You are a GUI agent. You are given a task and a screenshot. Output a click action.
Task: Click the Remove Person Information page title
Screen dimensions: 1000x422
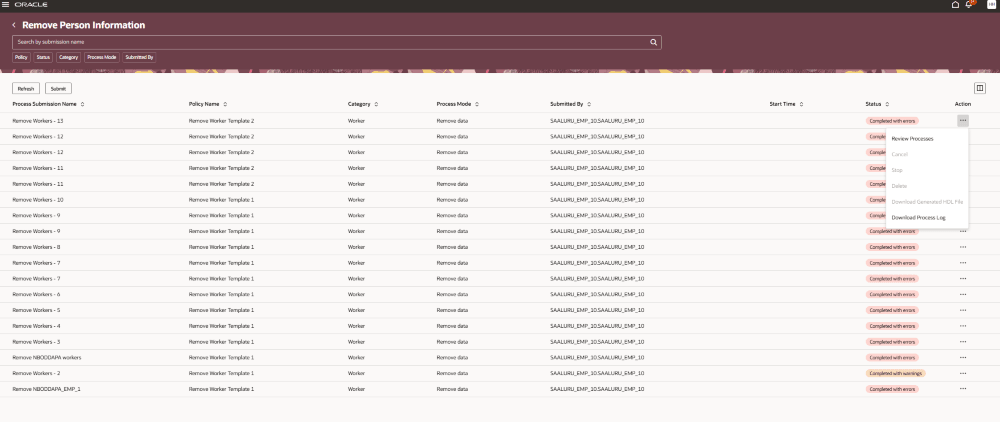(84, 25)
